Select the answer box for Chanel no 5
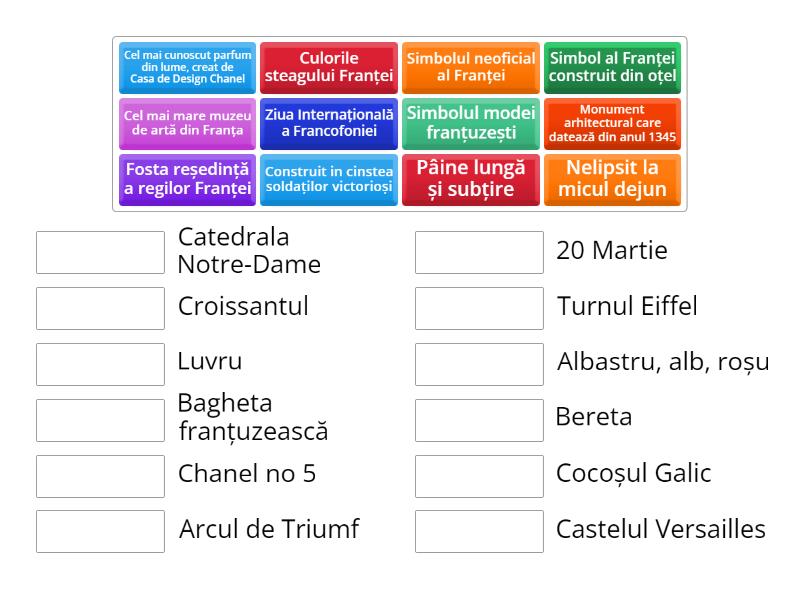The height and width of the screenshot is (600, 800). [x=98, y=475]
